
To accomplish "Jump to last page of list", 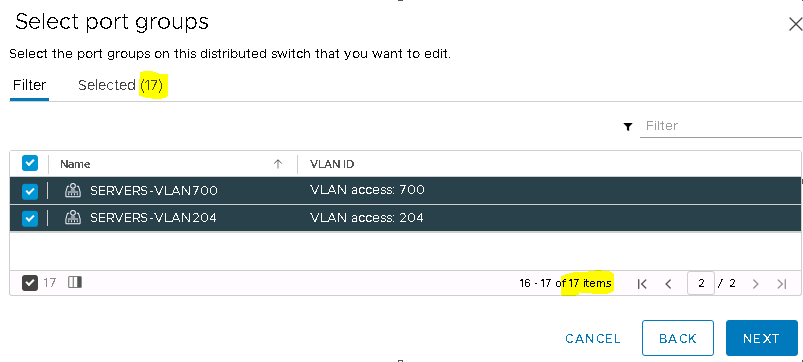I will [x=781, y=284].
